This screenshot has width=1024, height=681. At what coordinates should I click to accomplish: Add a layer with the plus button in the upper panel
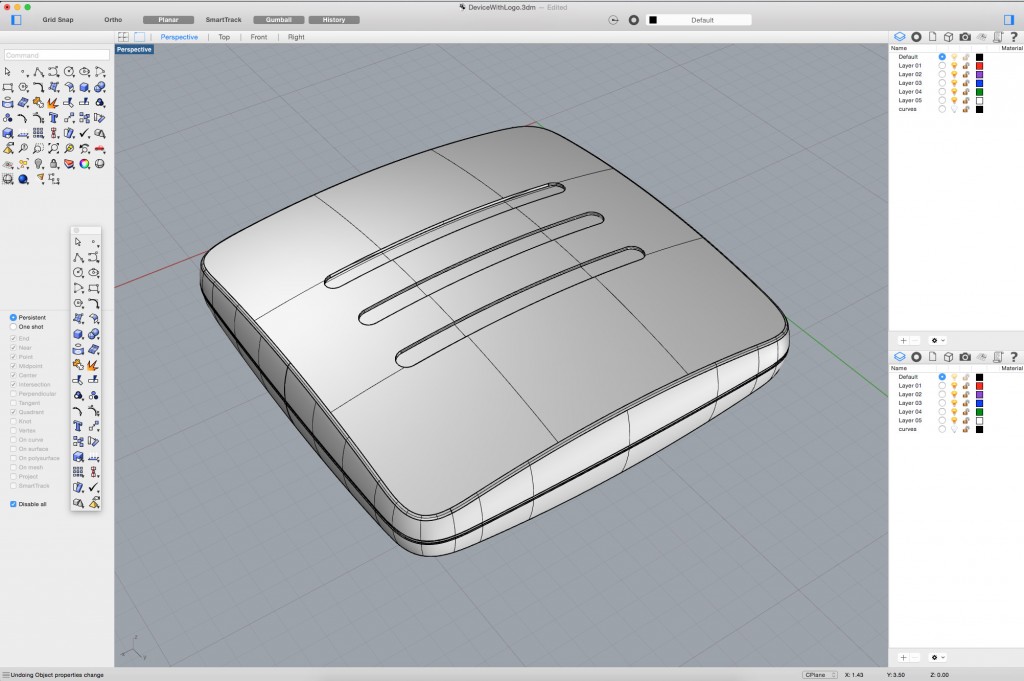tap(903, 340)
